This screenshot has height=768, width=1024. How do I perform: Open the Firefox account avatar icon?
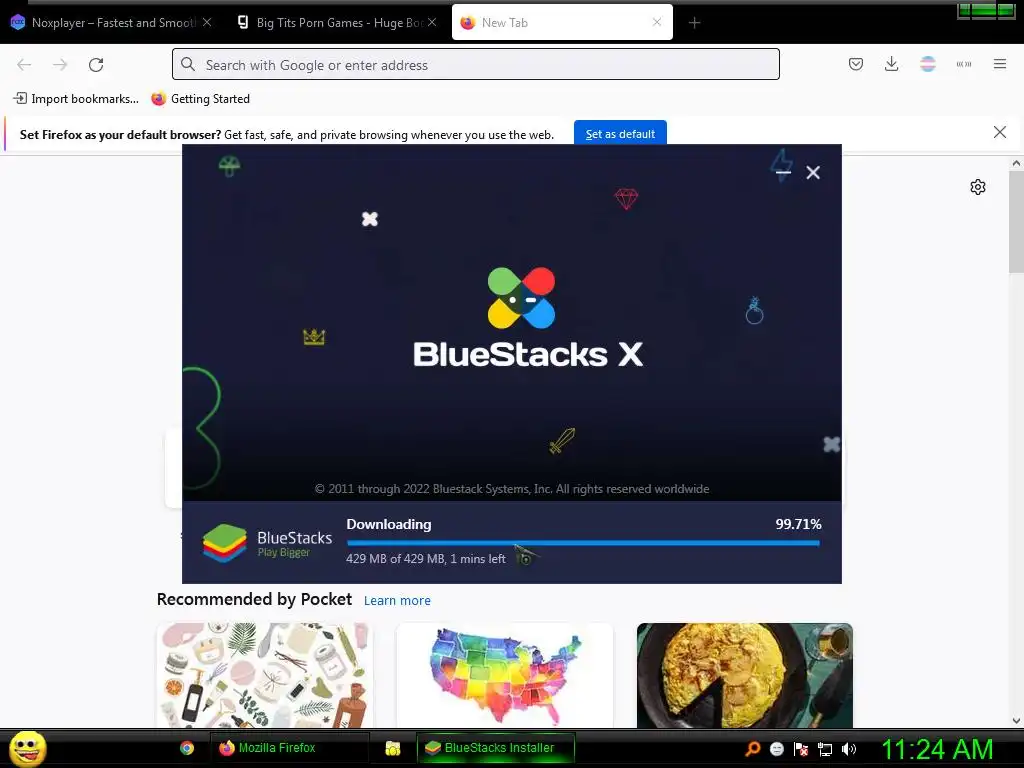[927, 64]
